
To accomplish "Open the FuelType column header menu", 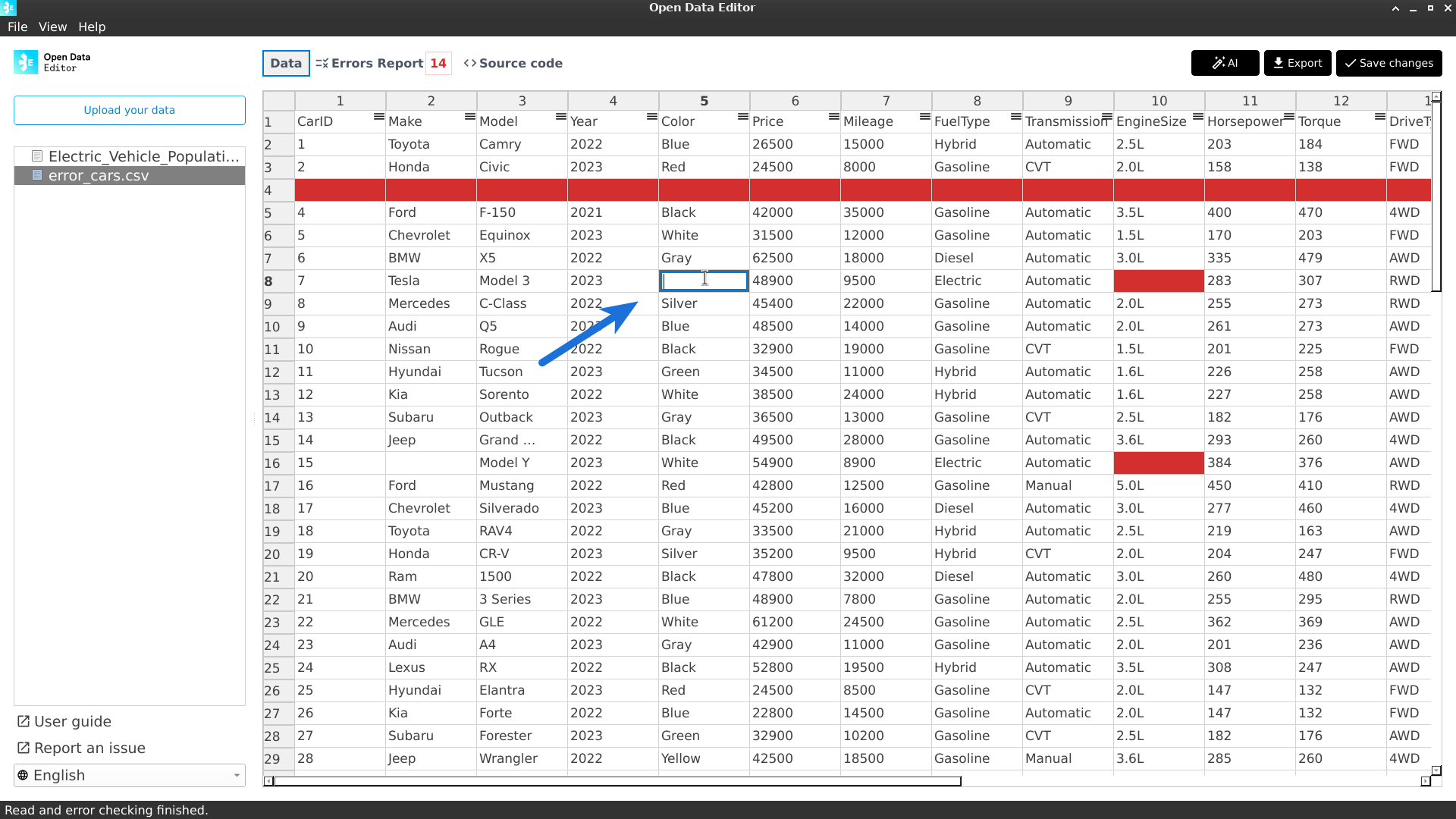I will [x=1015, y=116].
